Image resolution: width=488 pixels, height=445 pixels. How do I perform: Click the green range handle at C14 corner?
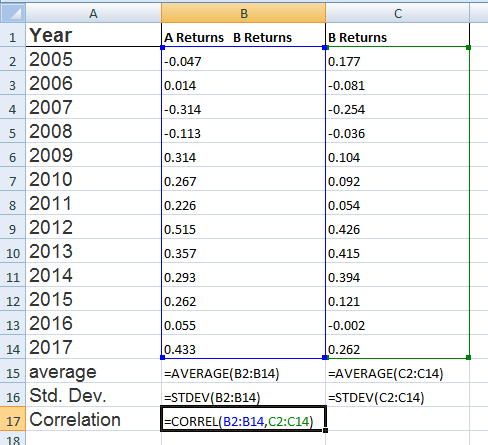(468, 357)
